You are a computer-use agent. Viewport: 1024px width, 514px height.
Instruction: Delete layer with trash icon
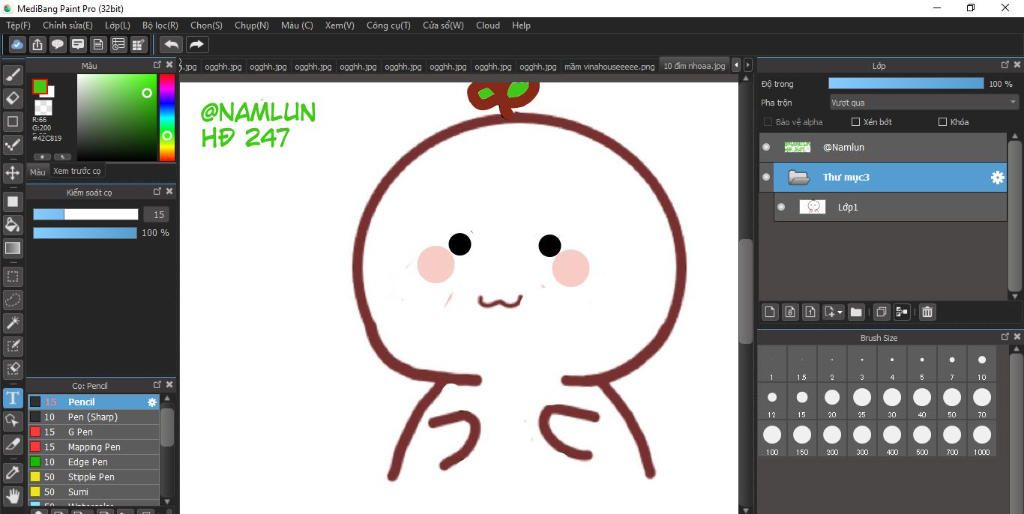(x=926, y=312)
